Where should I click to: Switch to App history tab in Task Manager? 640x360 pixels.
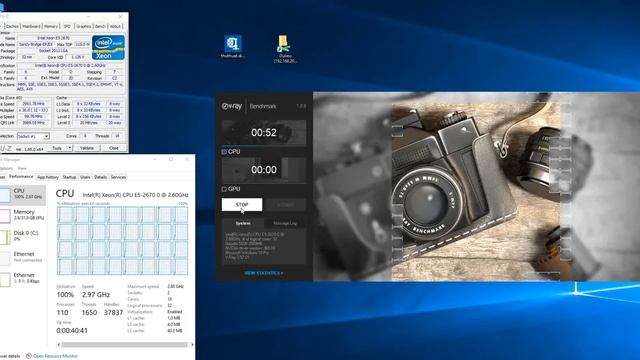click(48, 177)
